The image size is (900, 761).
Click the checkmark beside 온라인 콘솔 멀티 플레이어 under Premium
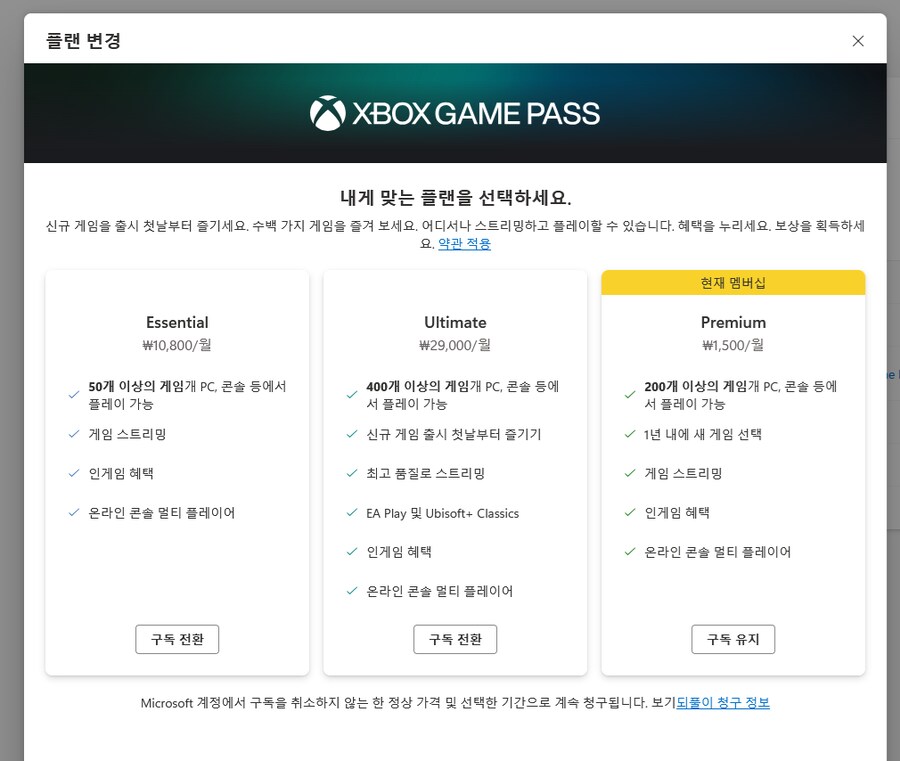click(x=630, y=552)
